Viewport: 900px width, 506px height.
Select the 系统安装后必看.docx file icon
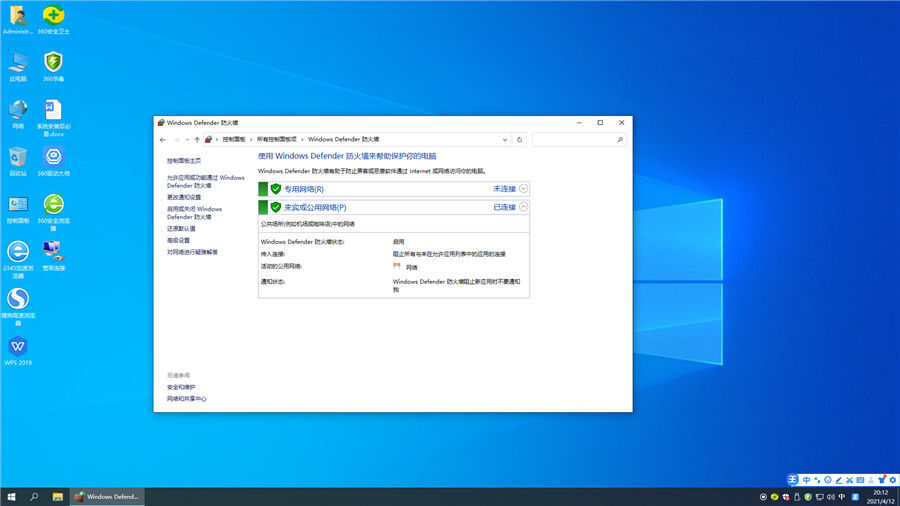coord(53,118)
